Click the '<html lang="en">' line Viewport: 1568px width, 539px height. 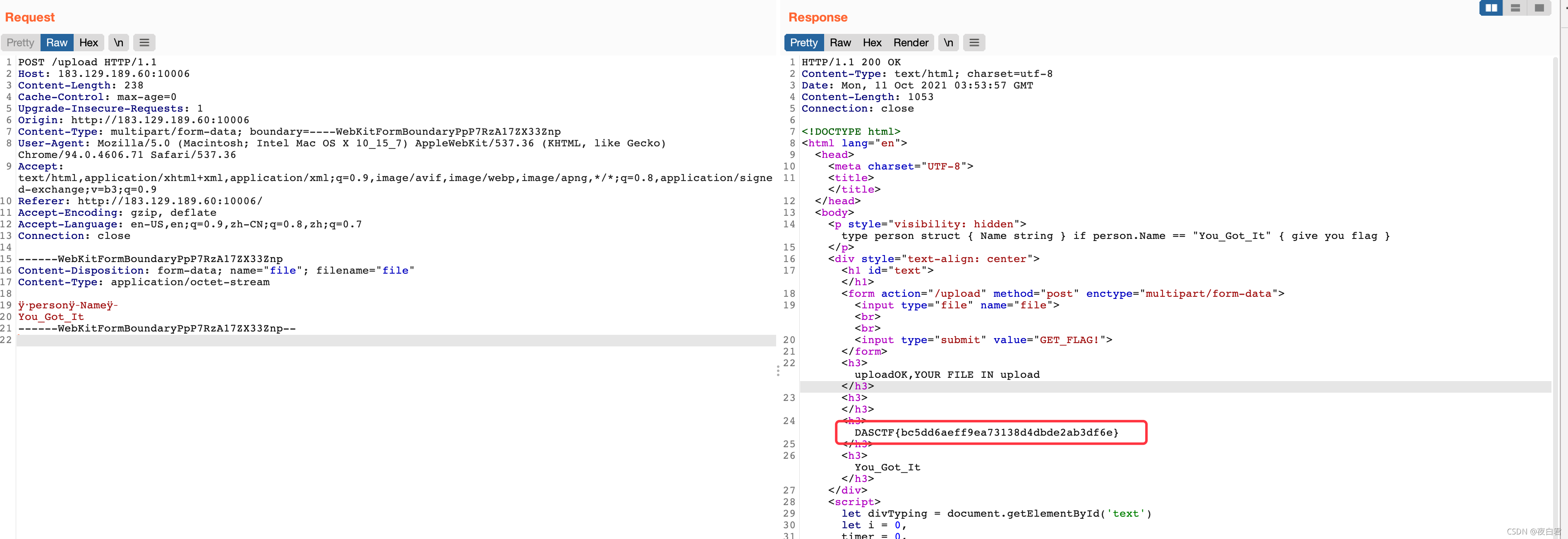click(x=854, y=143)
